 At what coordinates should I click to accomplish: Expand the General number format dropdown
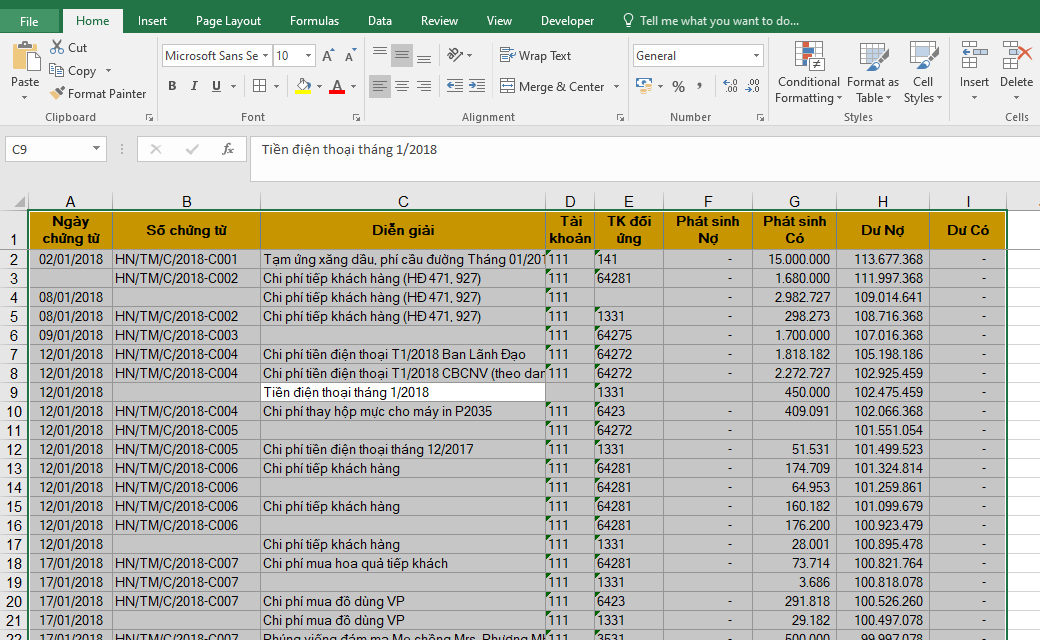point(756,56)
